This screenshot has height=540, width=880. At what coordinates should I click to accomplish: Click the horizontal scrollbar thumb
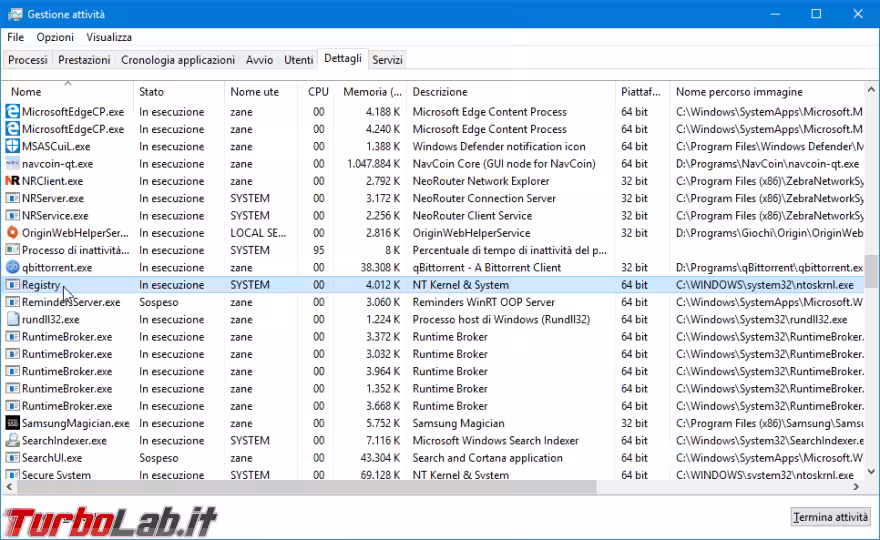click(x=306, y=487)
